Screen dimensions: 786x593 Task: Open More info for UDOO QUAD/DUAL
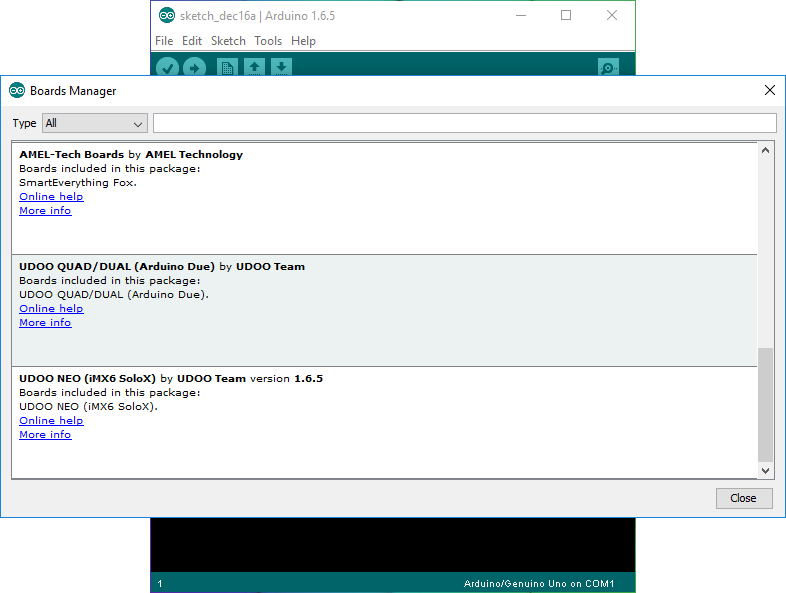point(45,322)
